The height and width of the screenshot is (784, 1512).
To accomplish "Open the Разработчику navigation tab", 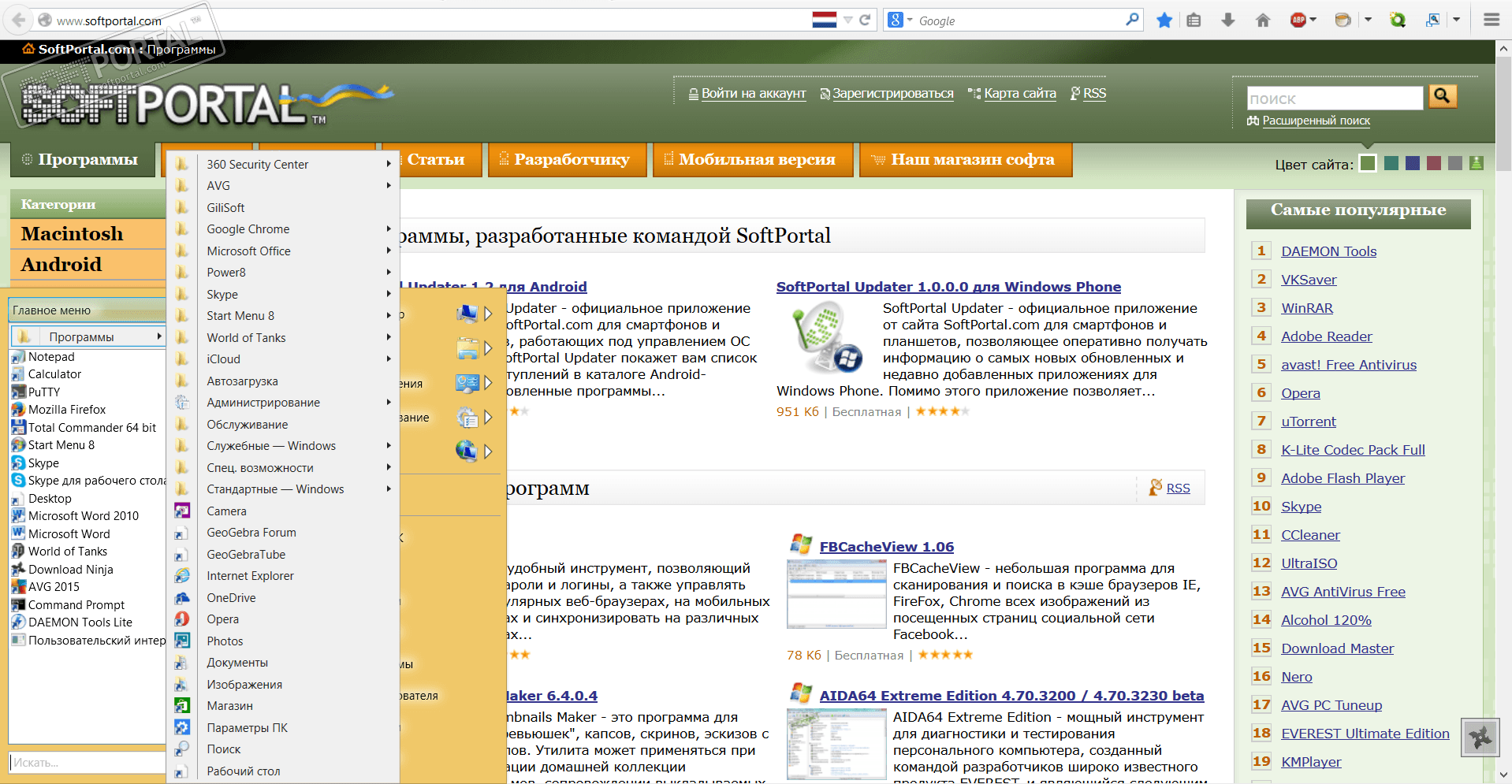I will [x=568, y=159].
